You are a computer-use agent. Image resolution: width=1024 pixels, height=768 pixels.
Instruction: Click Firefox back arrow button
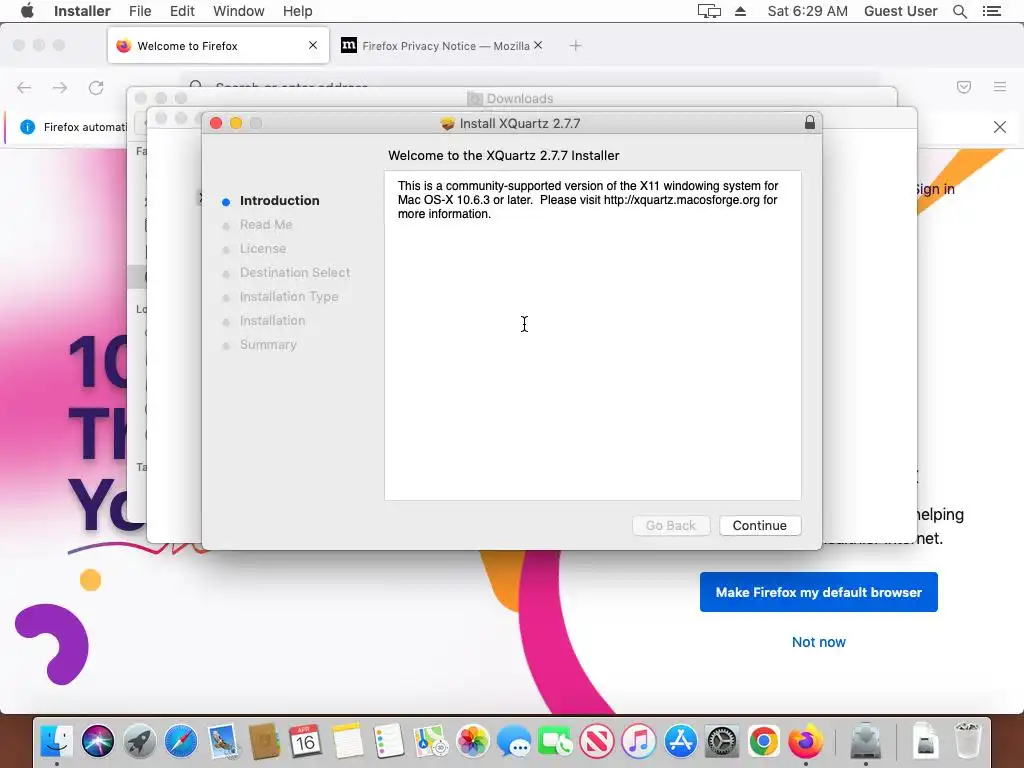(x=24, y=88)
